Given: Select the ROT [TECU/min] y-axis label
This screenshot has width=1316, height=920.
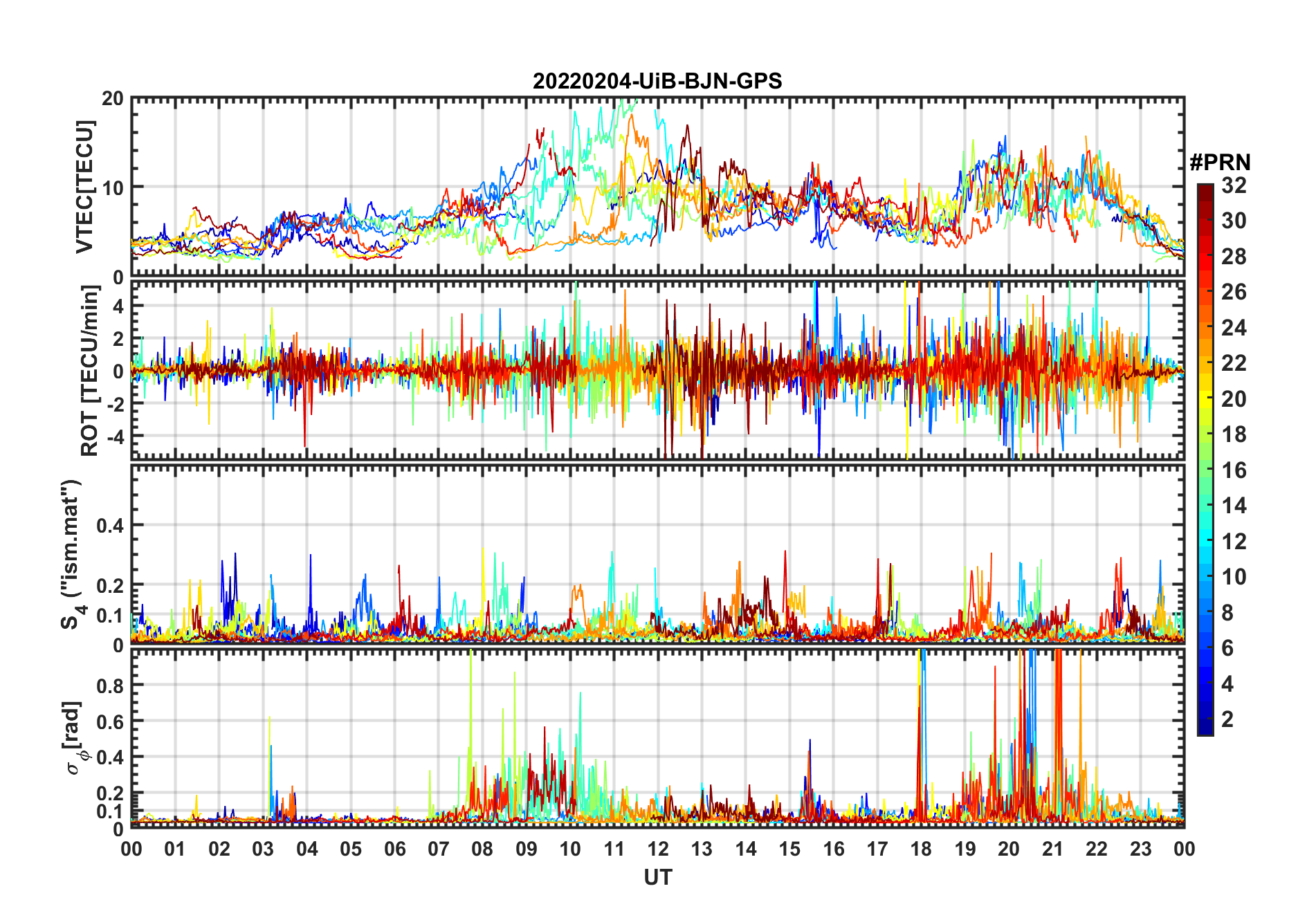Looking at the screenshot, I should pos(90,371).
